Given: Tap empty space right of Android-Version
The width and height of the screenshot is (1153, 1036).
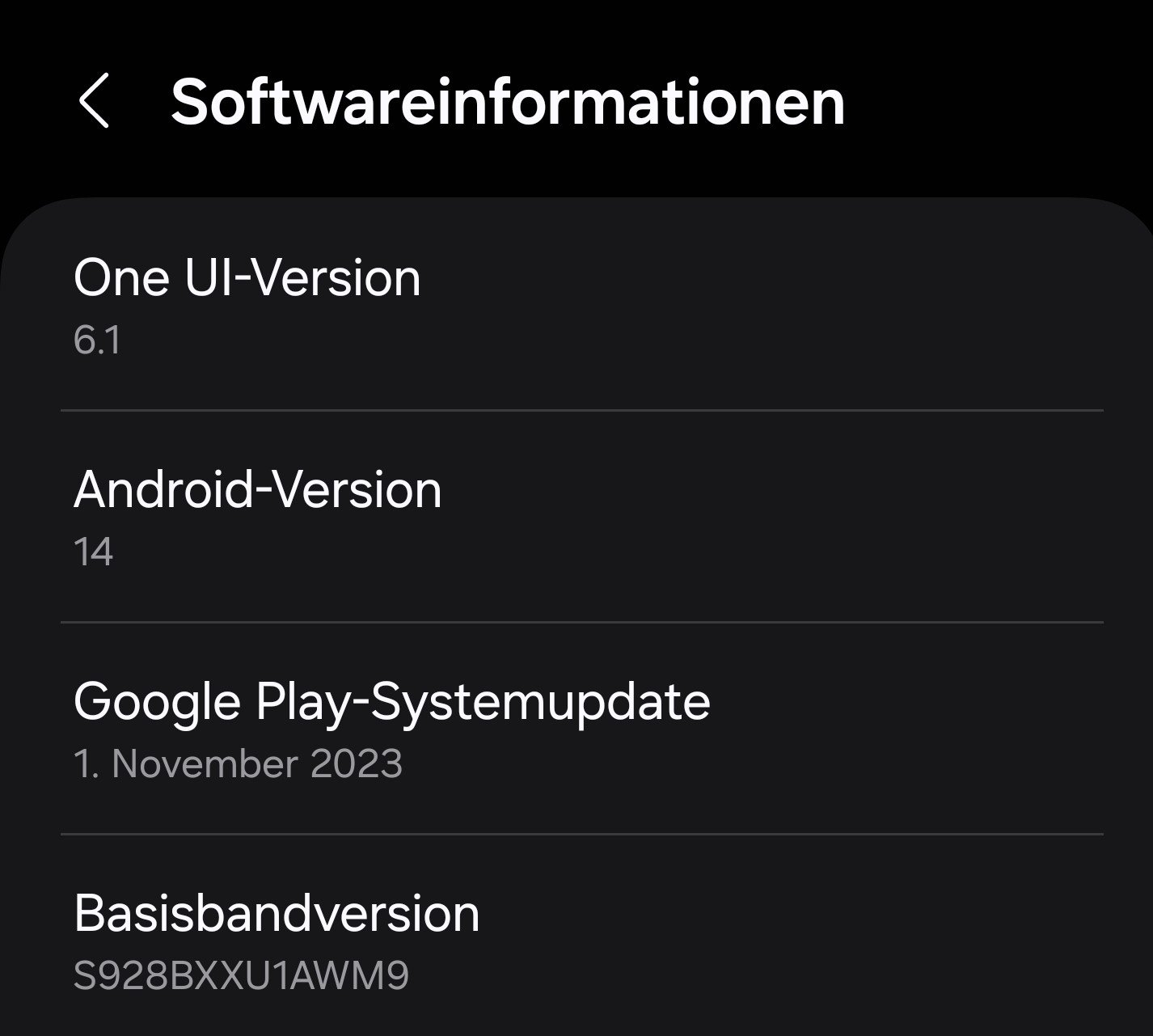Looking at the screenshot, I should click(768, 491).
